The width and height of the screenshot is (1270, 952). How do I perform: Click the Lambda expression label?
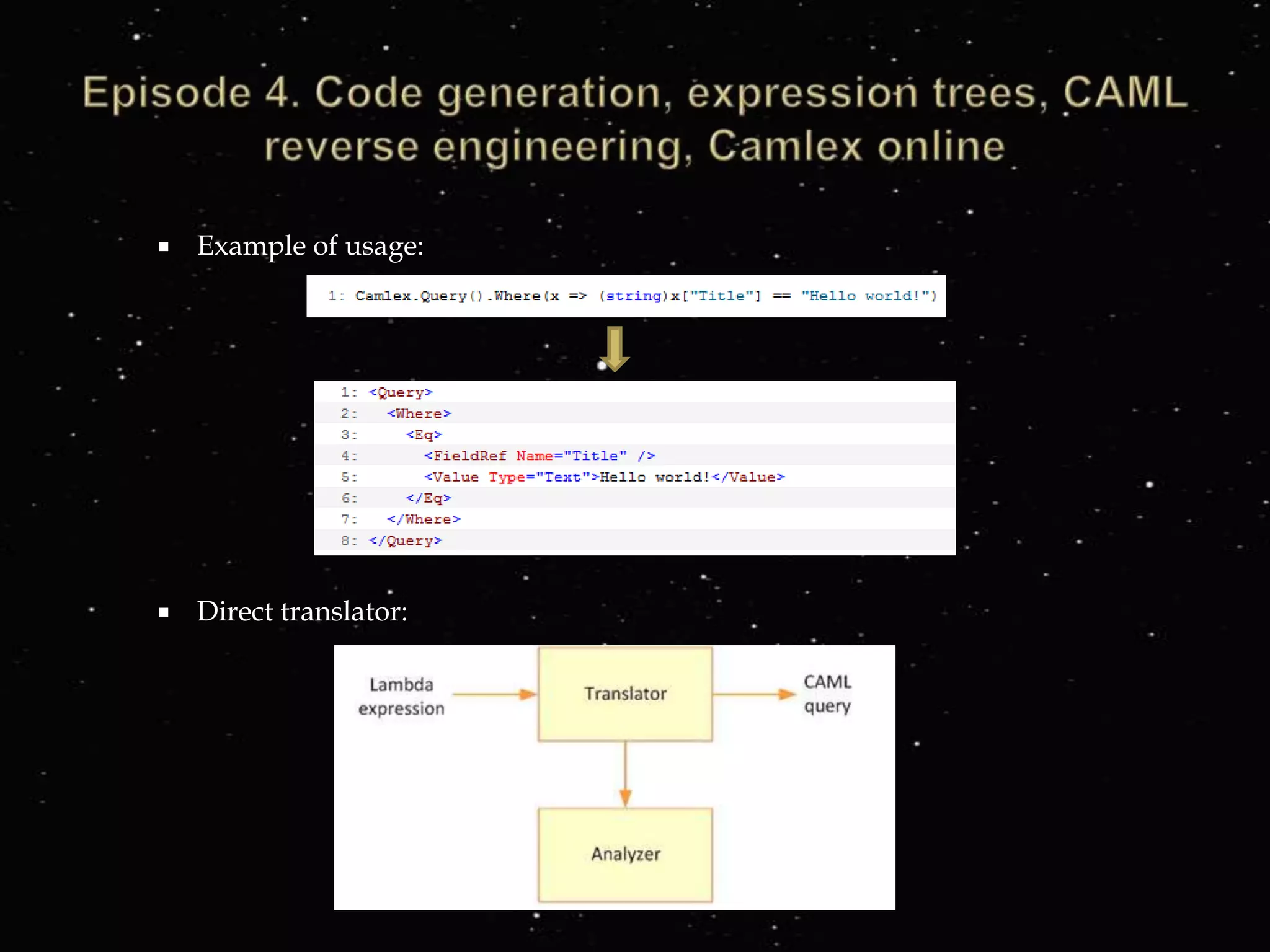click(401, 696)
